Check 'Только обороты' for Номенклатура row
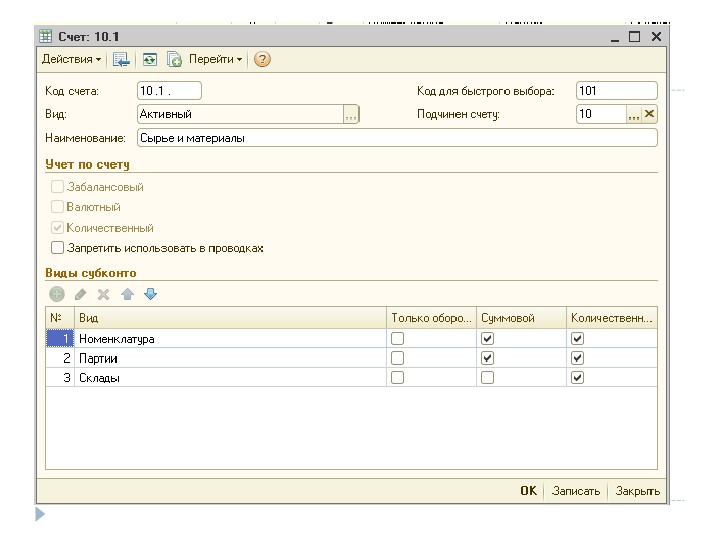Viewport: 720px width, 540px height. click(397, 339)
